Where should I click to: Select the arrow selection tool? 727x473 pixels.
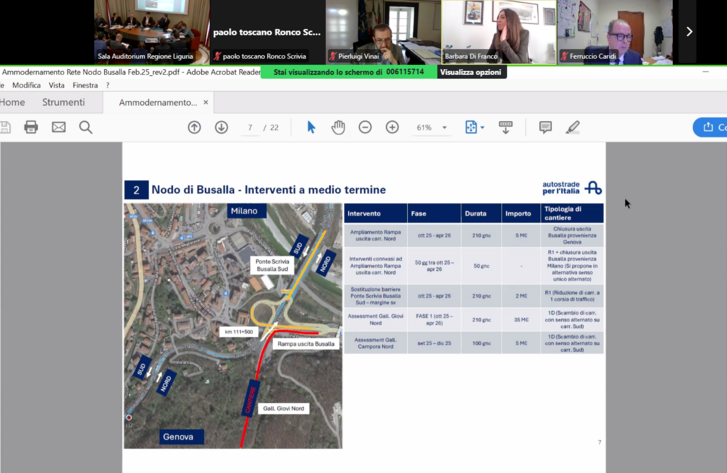[311, 127]
